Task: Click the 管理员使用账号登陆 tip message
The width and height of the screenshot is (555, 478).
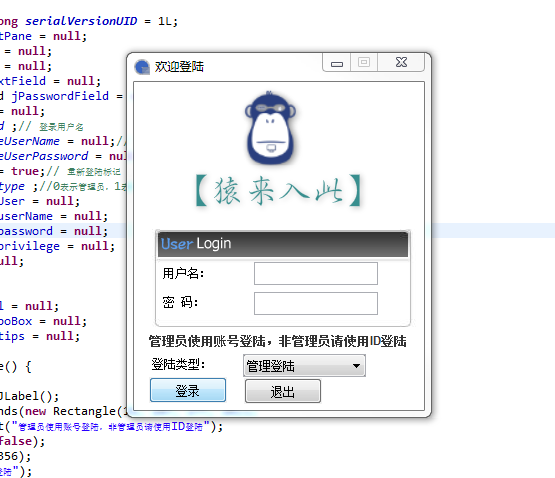Action: (278, 341)
